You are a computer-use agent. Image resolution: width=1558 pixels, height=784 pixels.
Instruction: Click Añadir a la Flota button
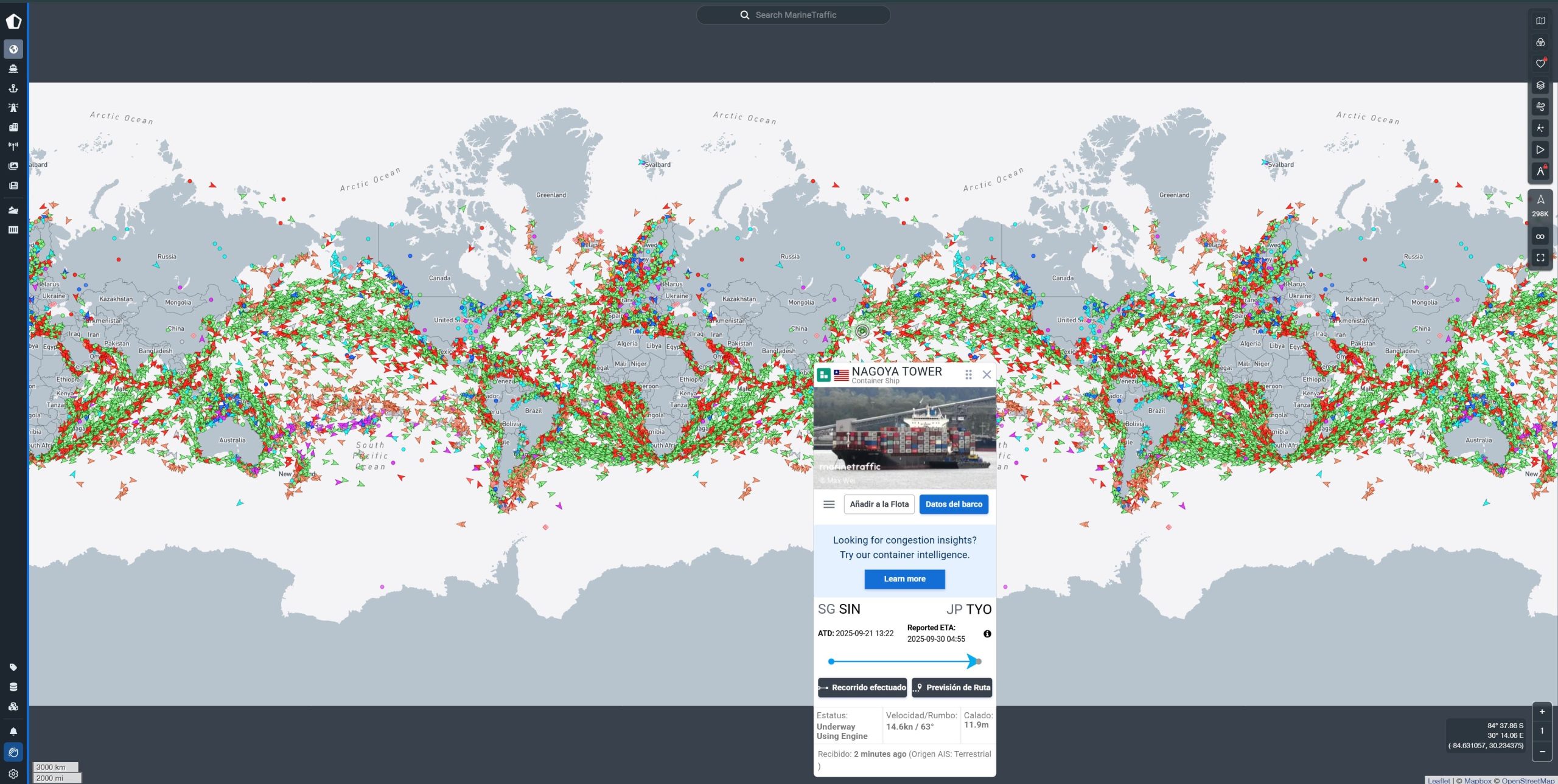click(x=879, y=504)
